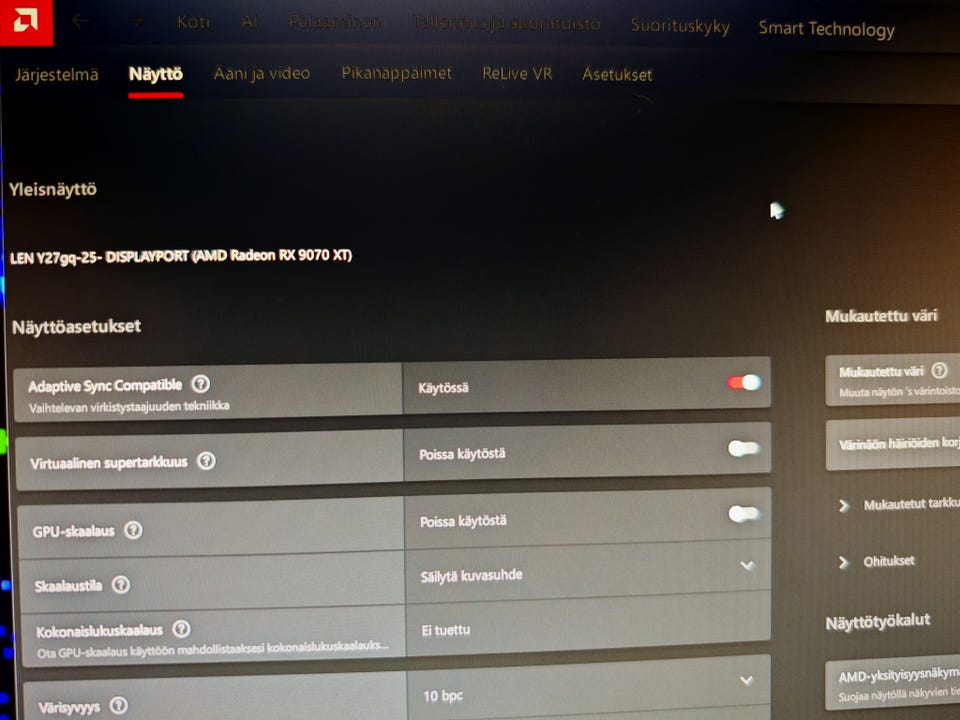Click LEN Y27gq-25 DISPLAYPORT display name

tap(181, 256)
